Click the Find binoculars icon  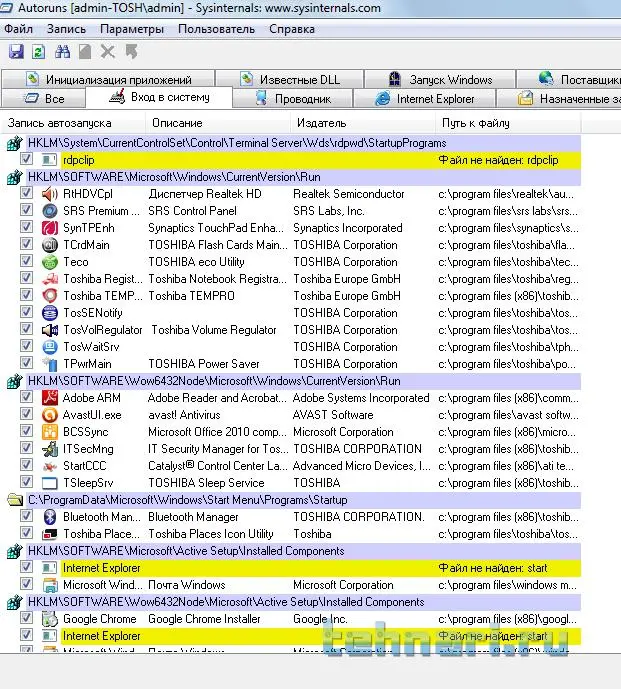click(62, 51)
